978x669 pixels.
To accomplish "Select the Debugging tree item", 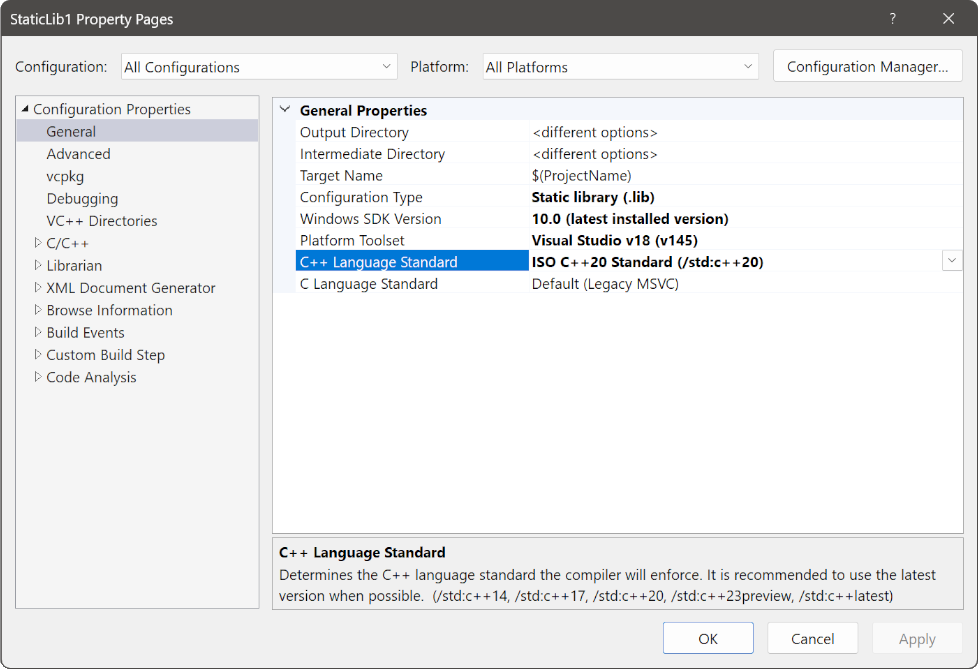I will [82, 198].
